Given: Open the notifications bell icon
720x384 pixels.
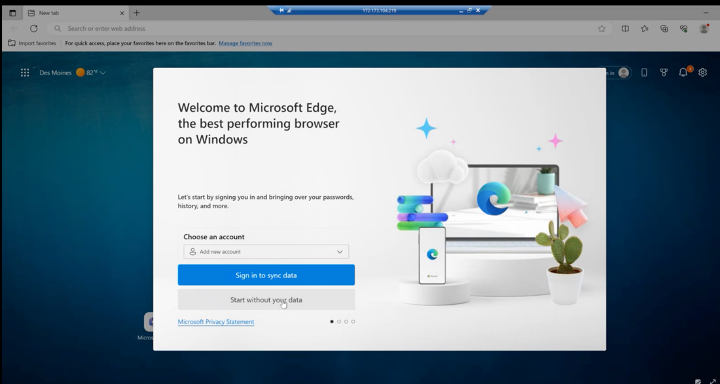Looking at the screenshot, I should 683,73.
